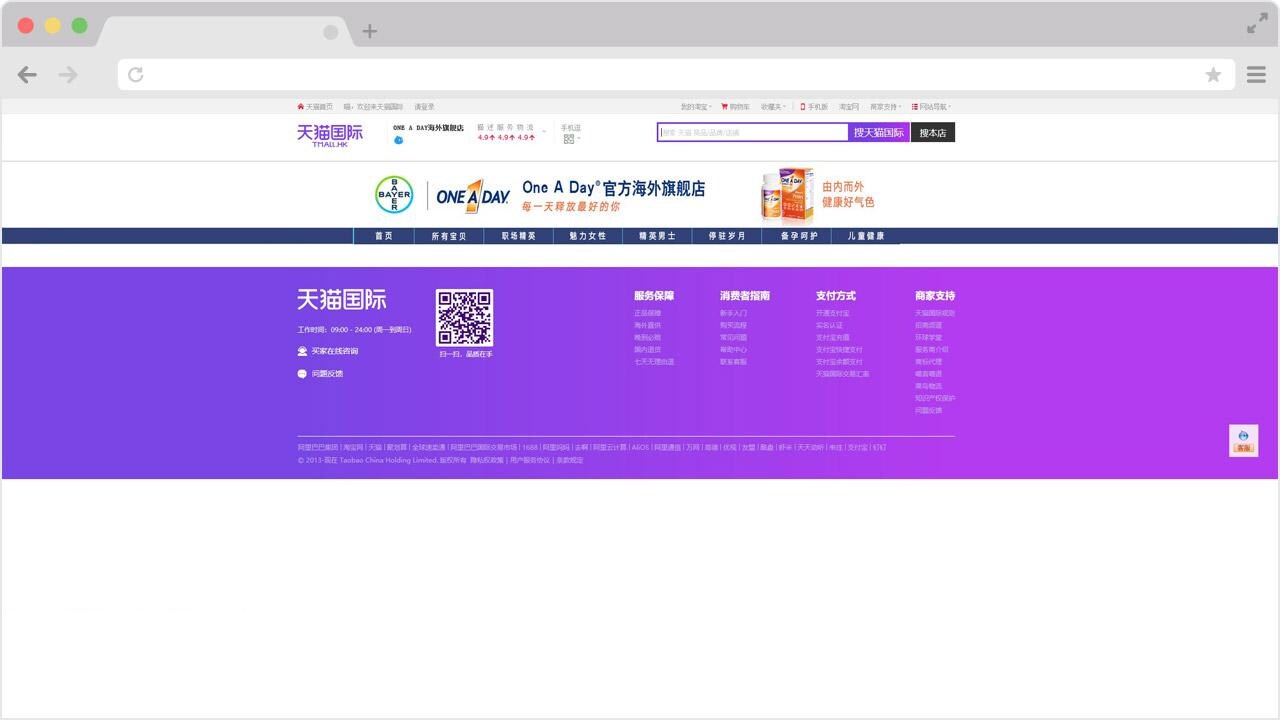Click the footer QR code image
Screen dimensions: 1280x720
click(x=464, y=318)
